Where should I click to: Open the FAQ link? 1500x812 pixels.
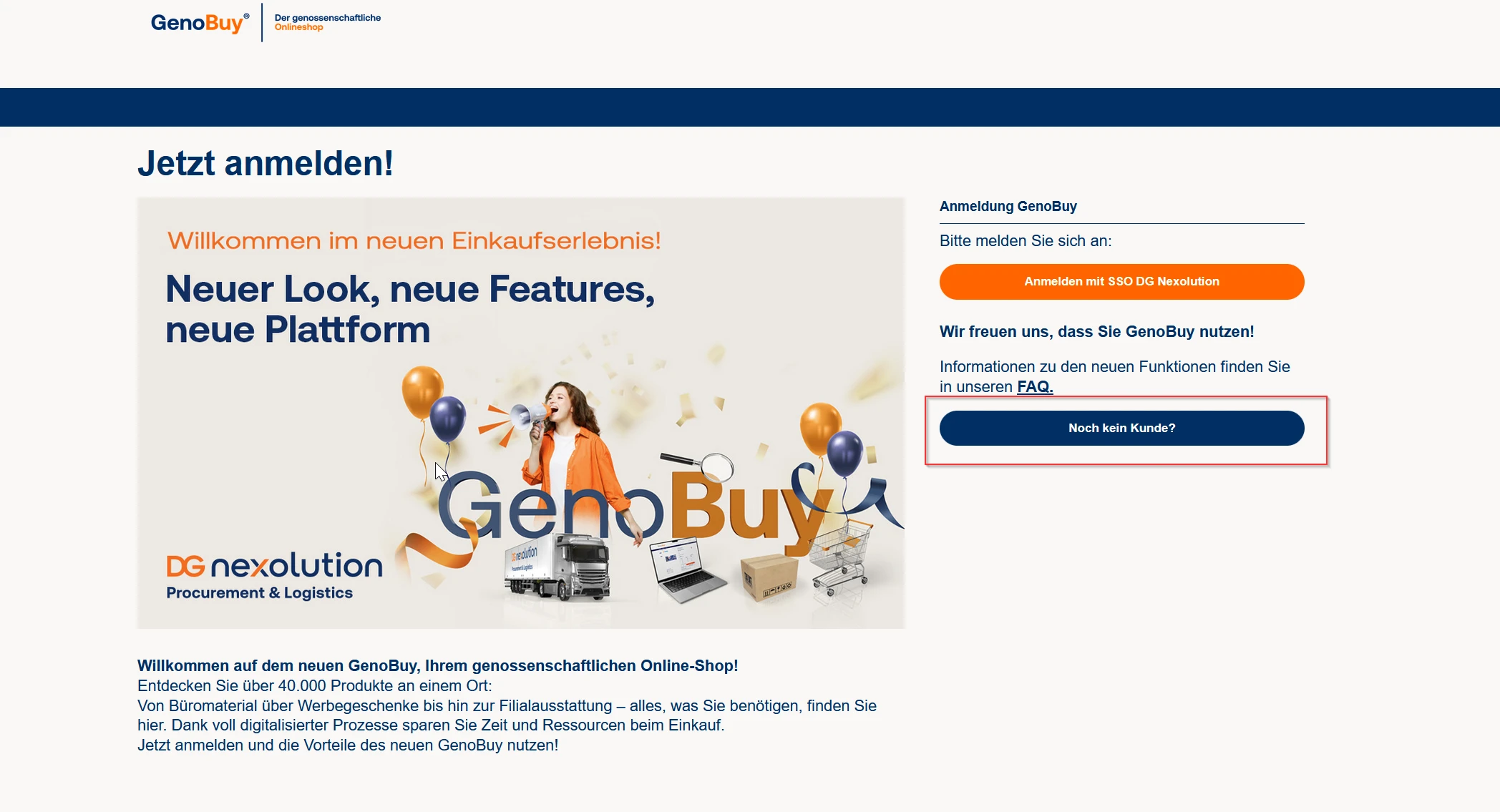pyautogui.click(x=1035, y=387)
